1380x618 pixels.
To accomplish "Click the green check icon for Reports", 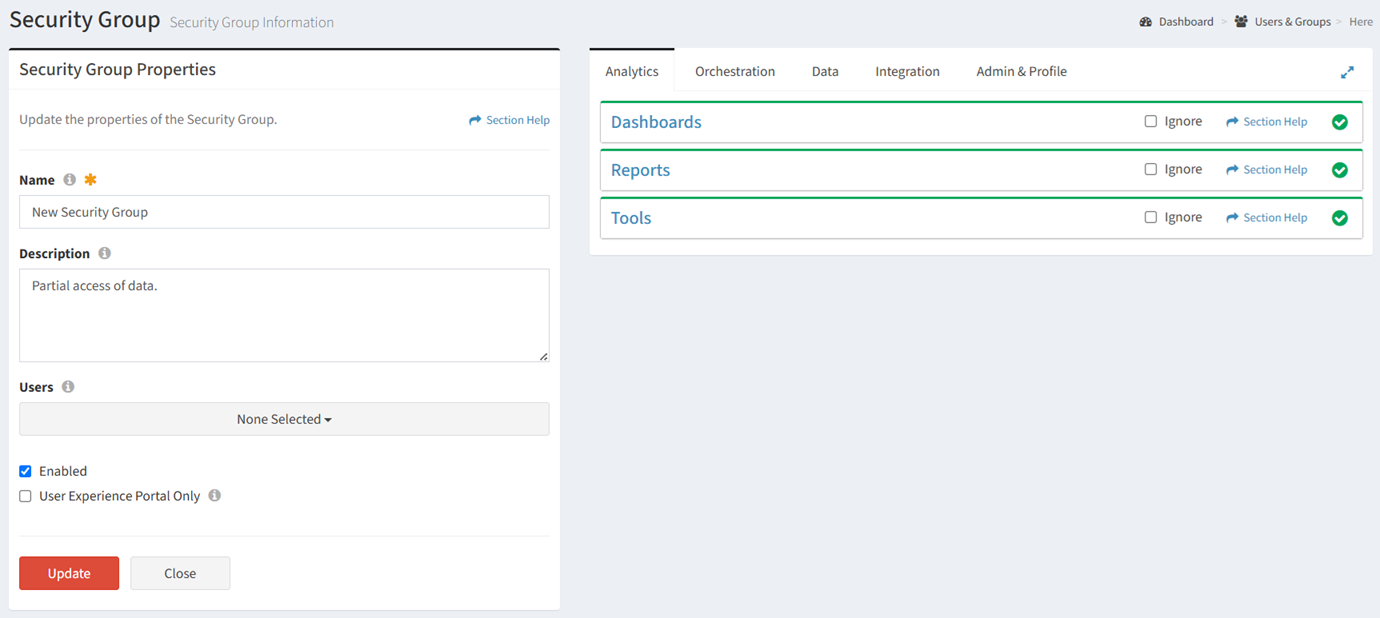I will 1340,170.
